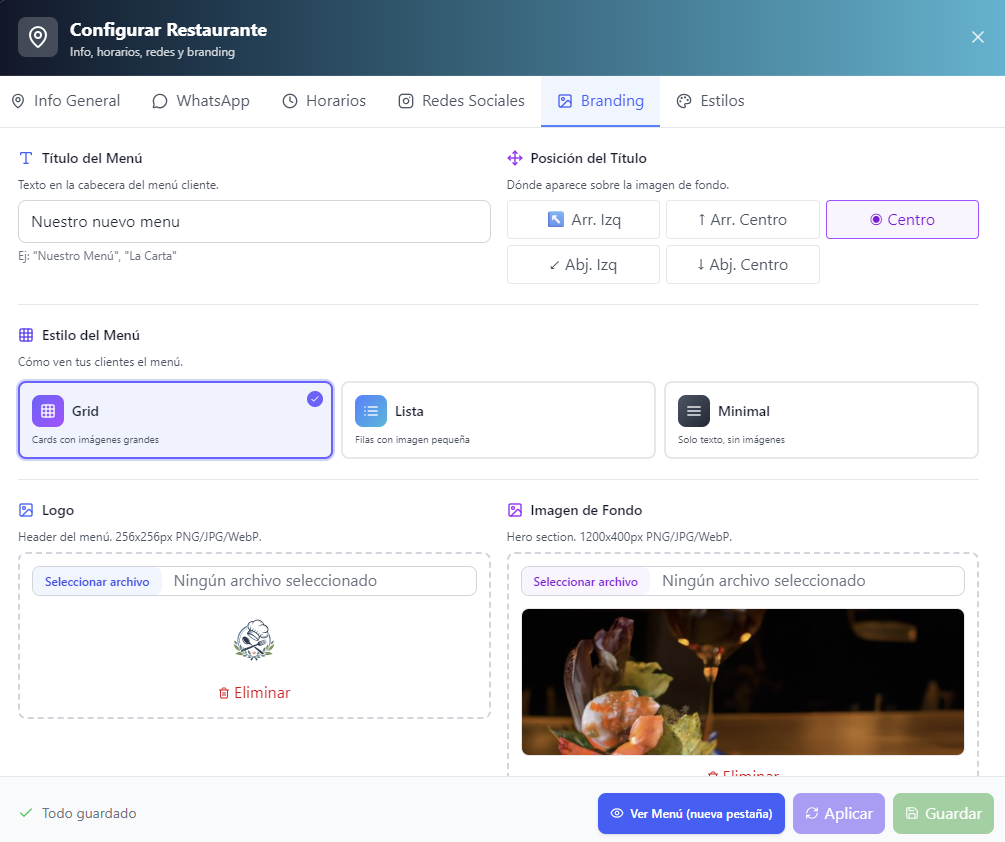Click the Guardar button

click(943, 813)
